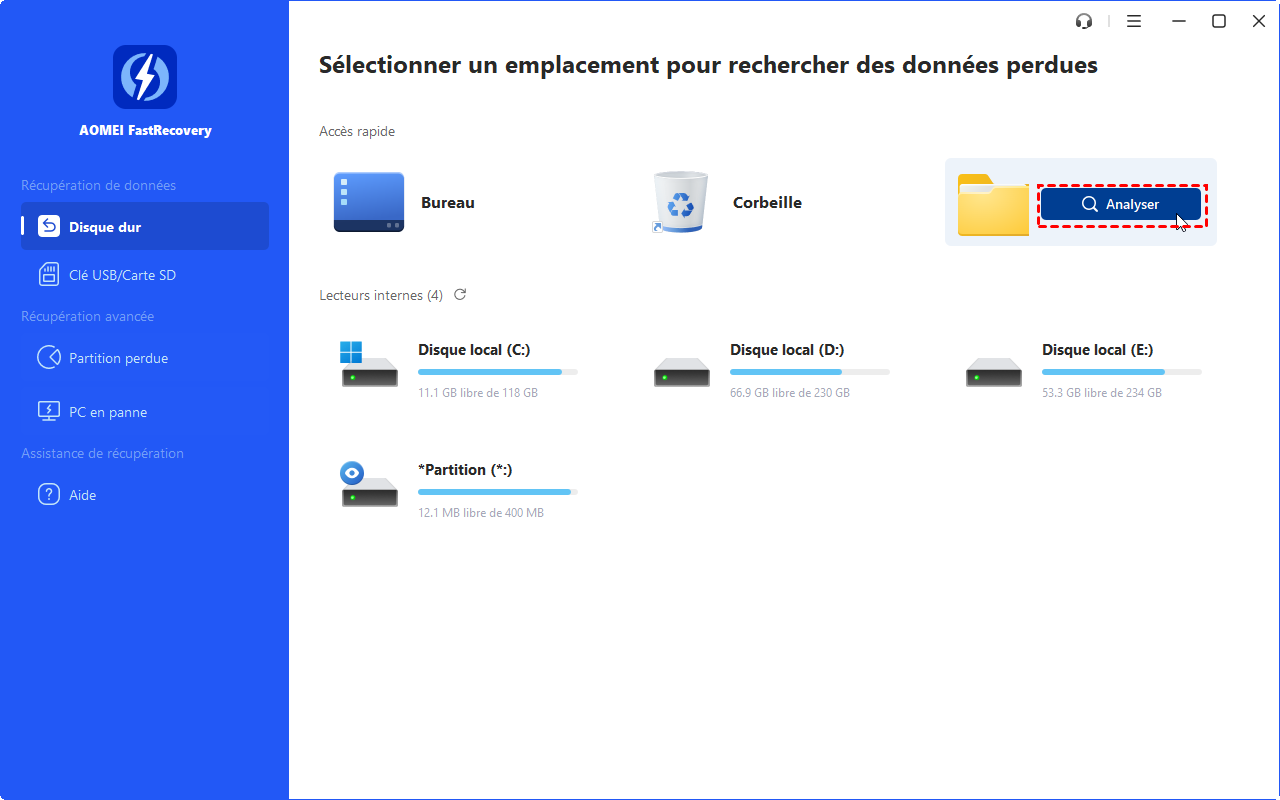Screen dimensions: 1280x800
Task: Click the yellow folder icon
Action: 992,205
